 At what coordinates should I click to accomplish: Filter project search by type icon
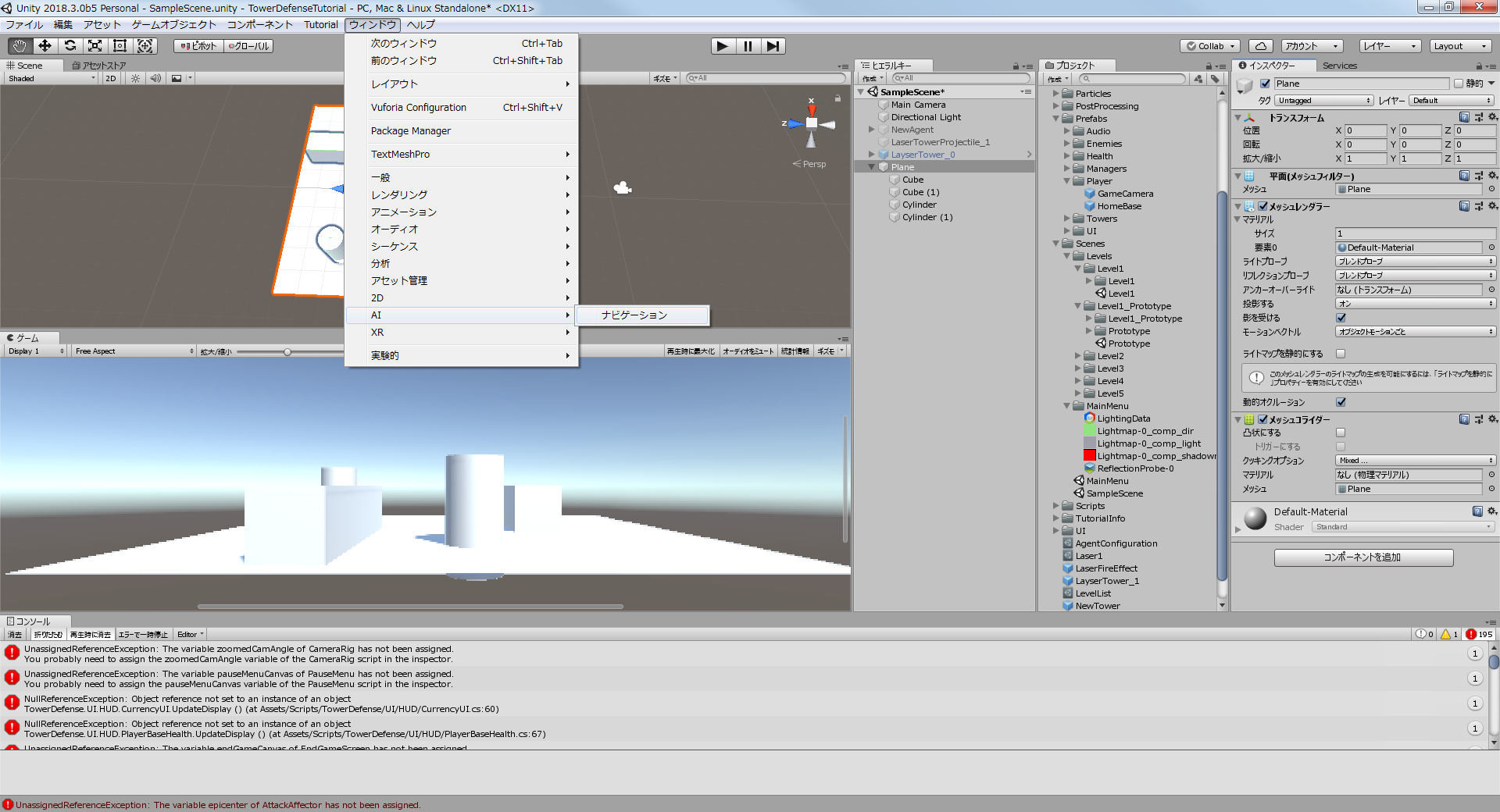(x=1198, y=79)
